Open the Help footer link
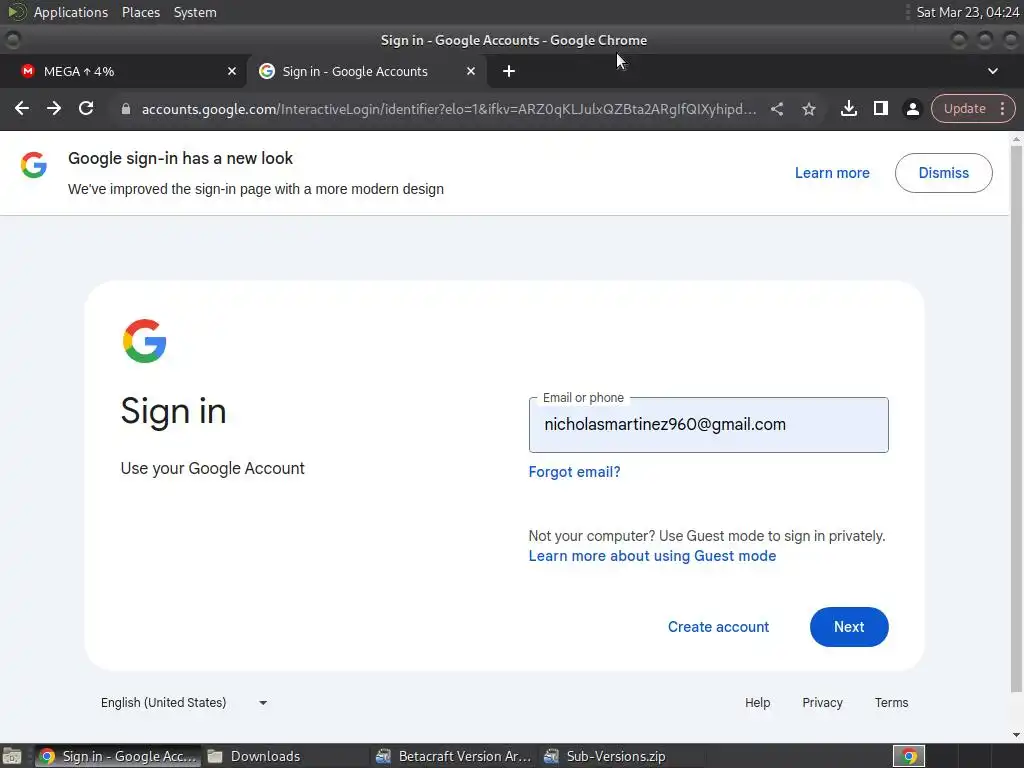This screenshot has height=768, width=1024. click(758, 703)
